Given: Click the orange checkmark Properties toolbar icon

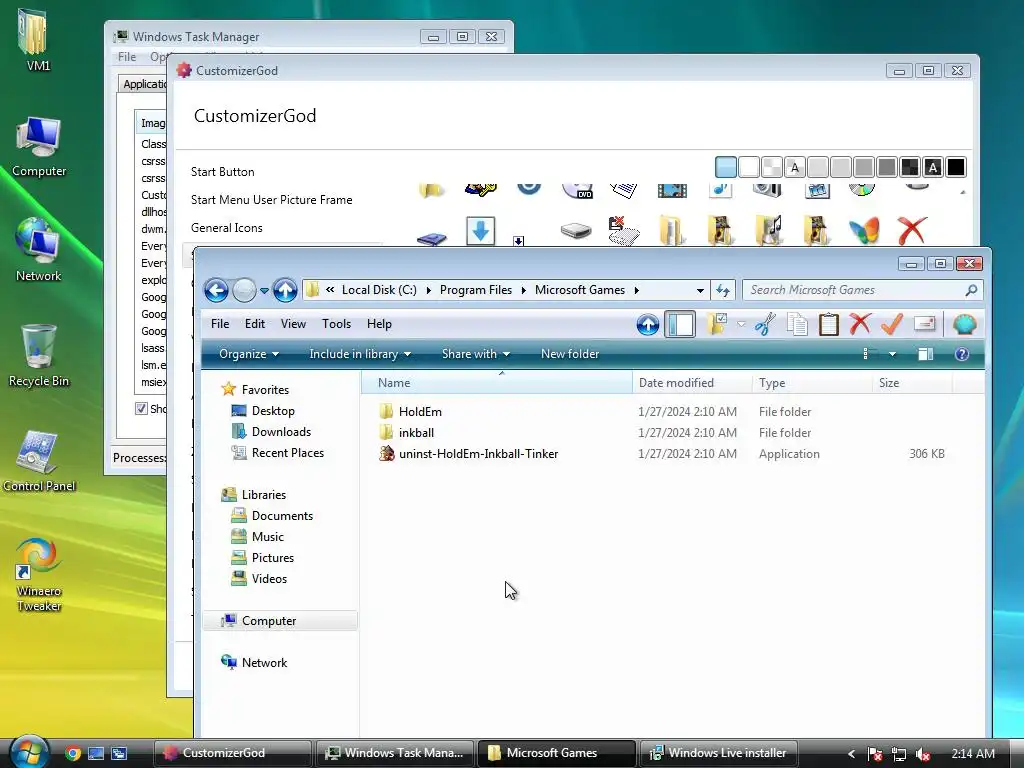Looking at the screenshot, I should pos(891,324).
